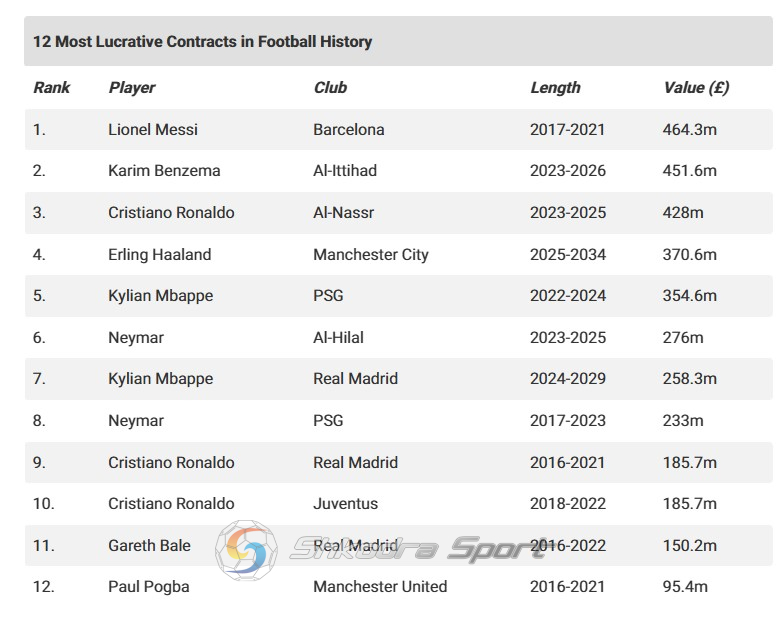Screen dimensions: 779x630
Task: Select the 233m contract value
Action: pos(683,421)
